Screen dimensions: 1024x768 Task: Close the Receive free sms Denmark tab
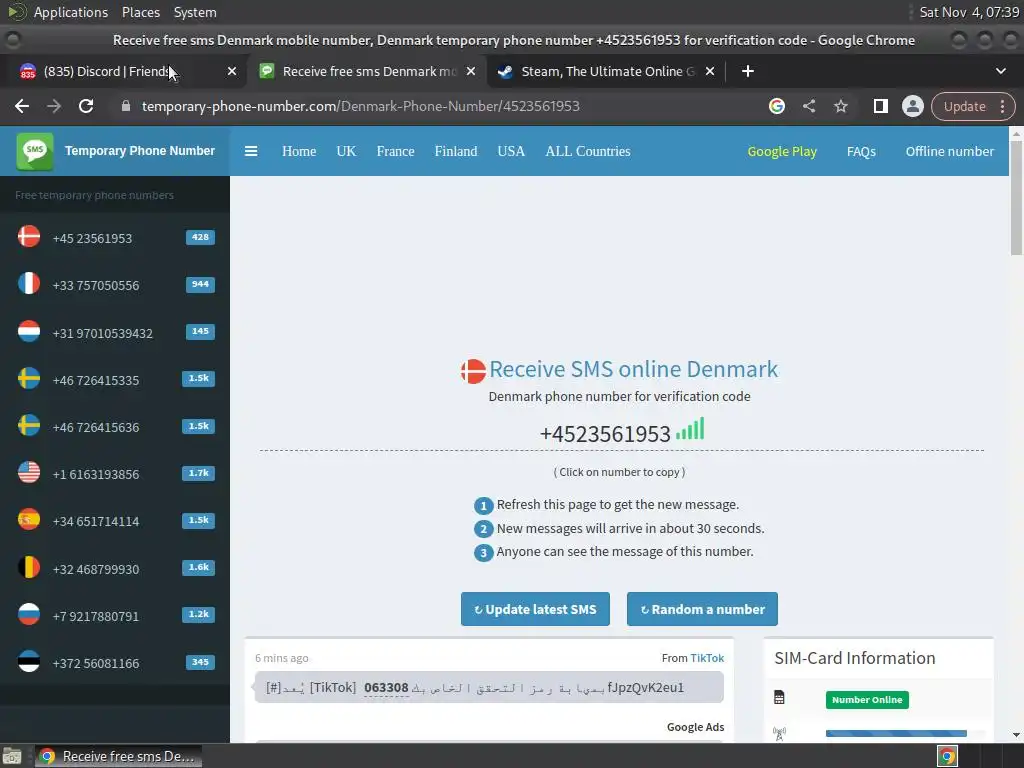[471, 71]
